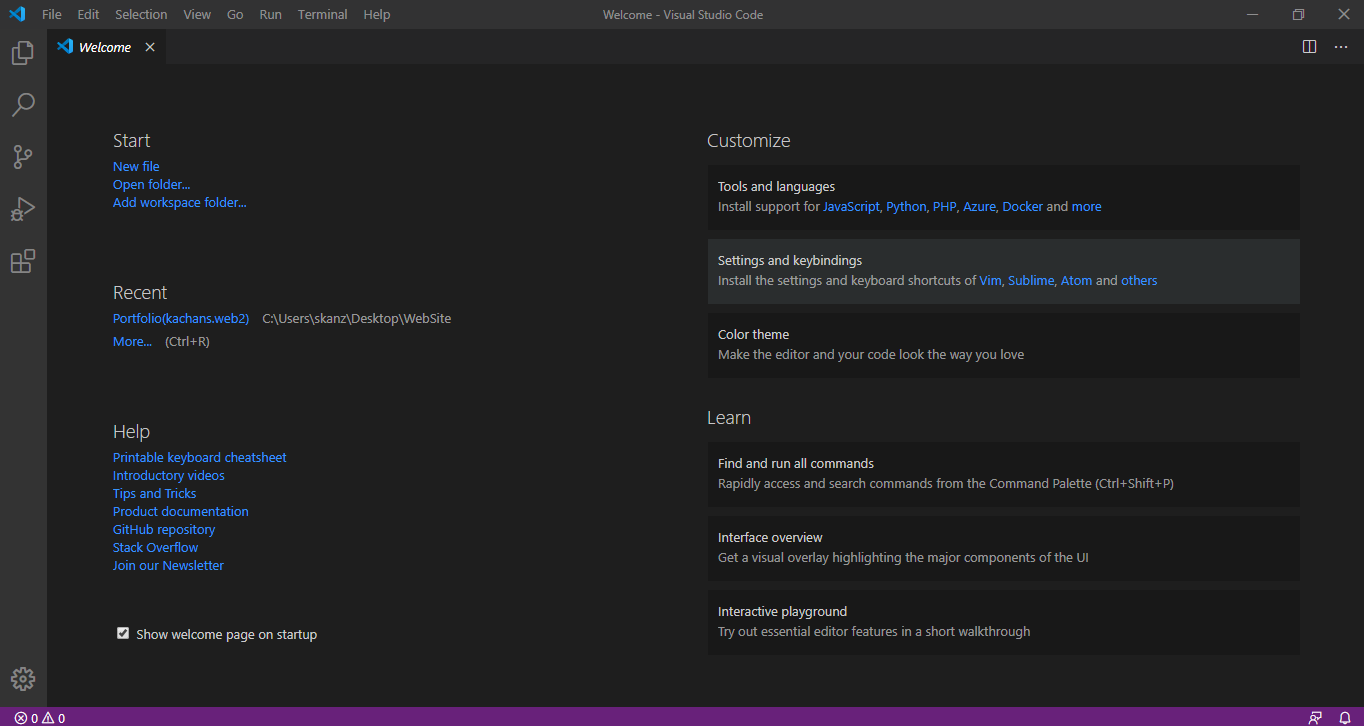This screenshot has width=1364, height=726.
Task: Click the others keybindings link
Action: click(1139, 280)
